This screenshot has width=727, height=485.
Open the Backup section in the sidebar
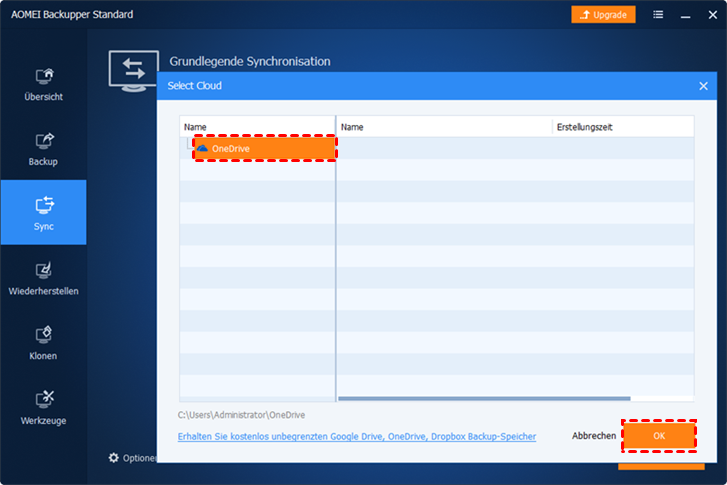click(44, 149)
